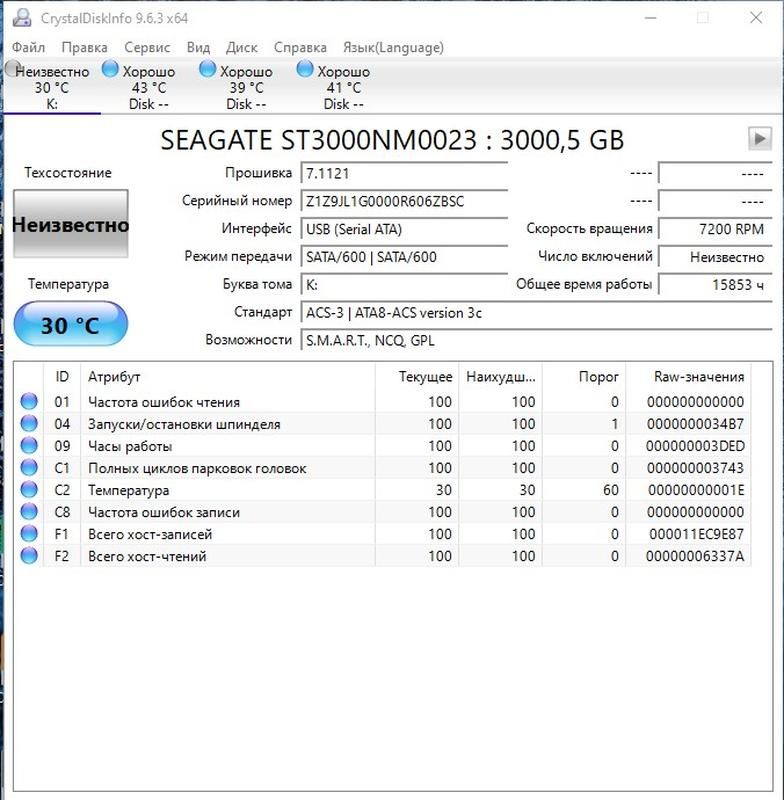The height and width of the screenshot is (800, 784).
Task: Select the K: disk tab at 30 °C
Action: pyautogui.click(x=52, y=87)
